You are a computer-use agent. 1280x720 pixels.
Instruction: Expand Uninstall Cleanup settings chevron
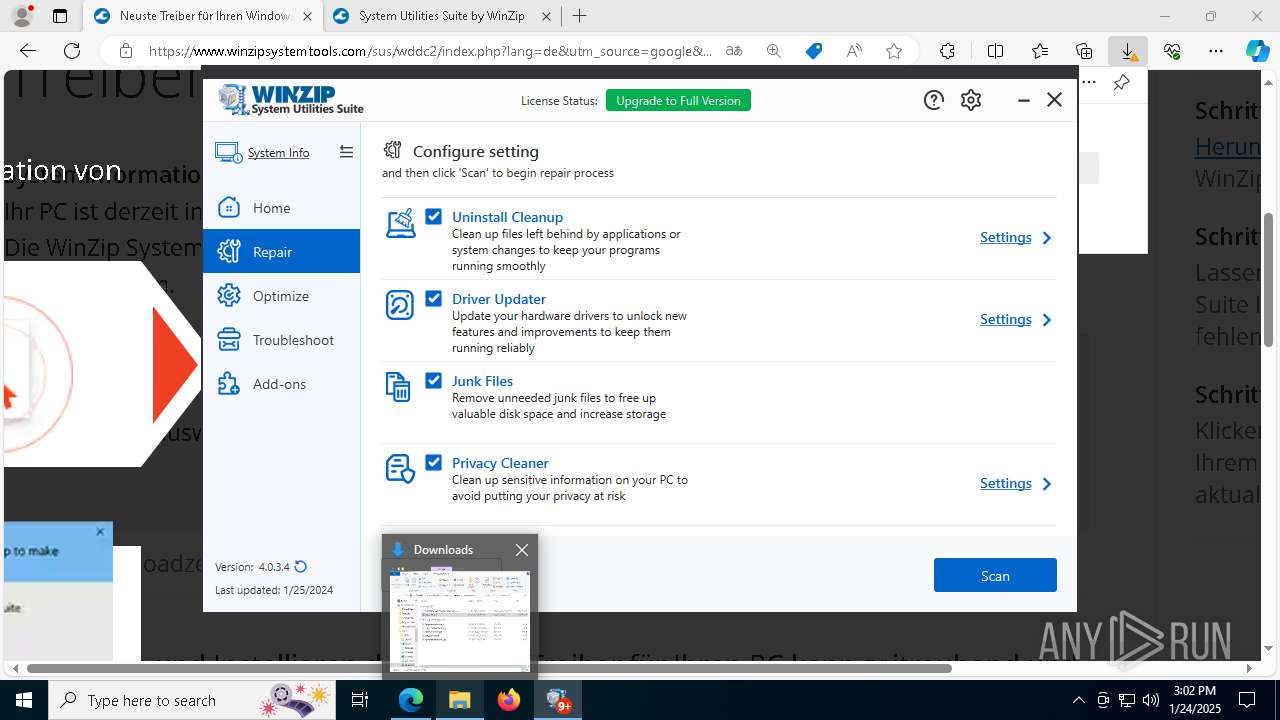1047,238
